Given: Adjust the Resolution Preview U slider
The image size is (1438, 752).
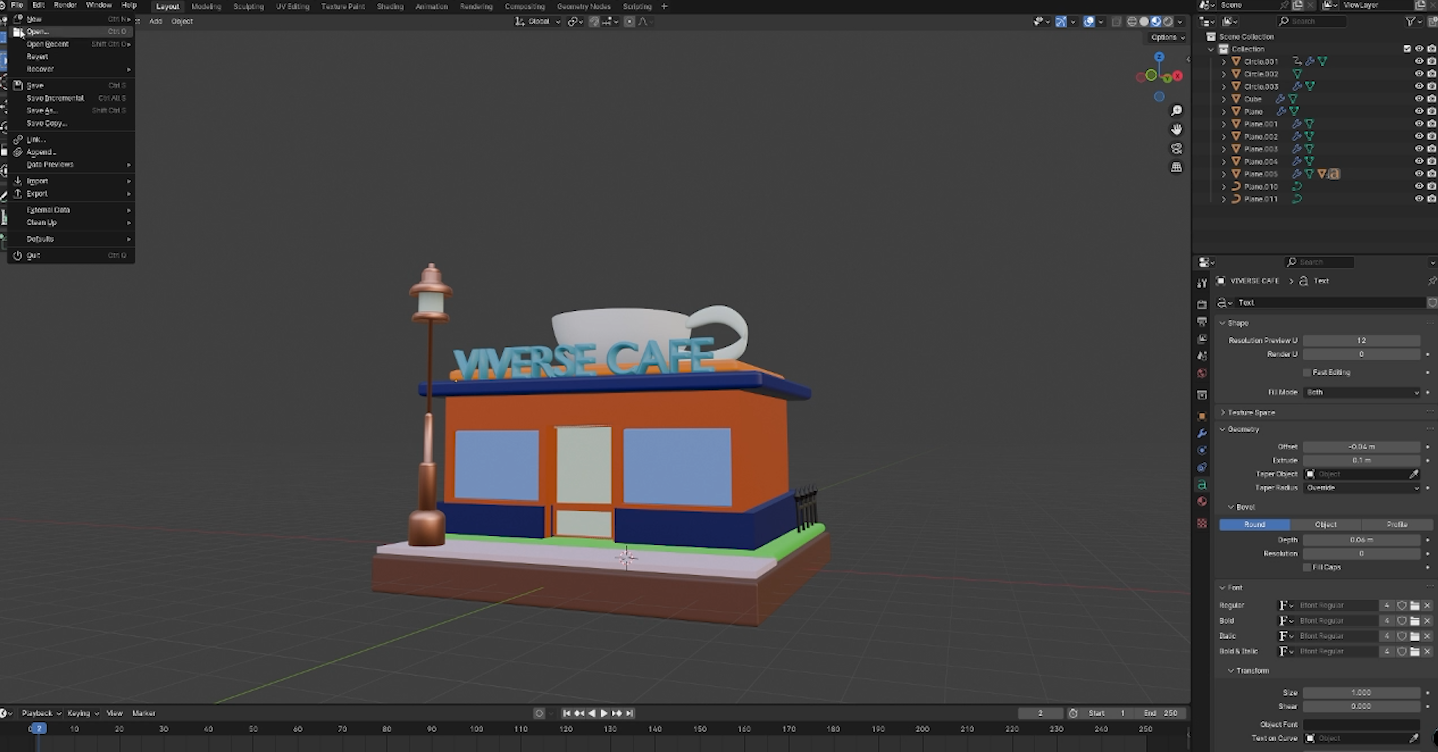Looking at the screenshot, I should click(1362, 340).
